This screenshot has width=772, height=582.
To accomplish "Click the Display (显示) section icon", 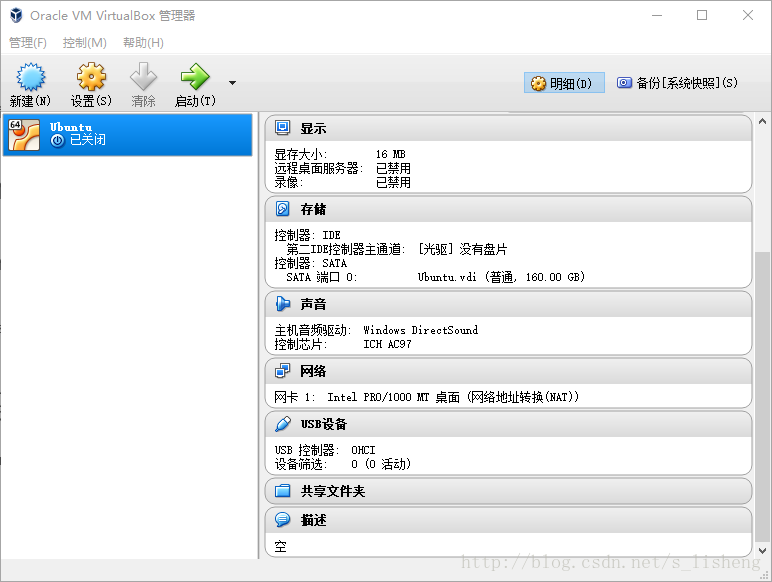I will click(x=283, y=128).
